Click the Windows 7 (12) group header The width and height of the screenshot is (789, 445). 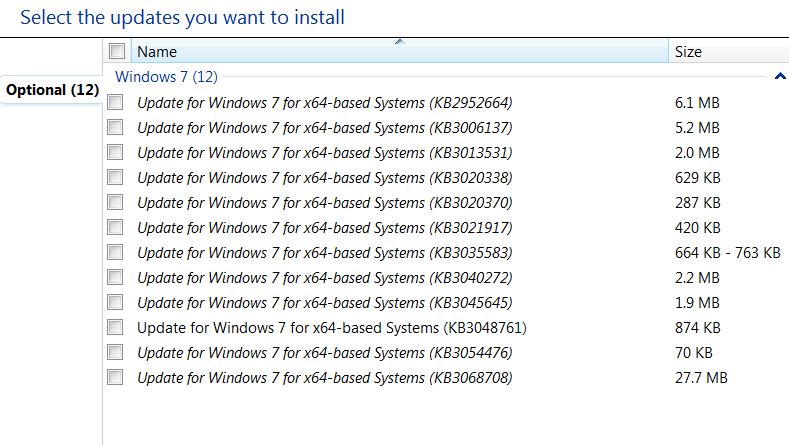pyautogui.click(x=166, y=76)
